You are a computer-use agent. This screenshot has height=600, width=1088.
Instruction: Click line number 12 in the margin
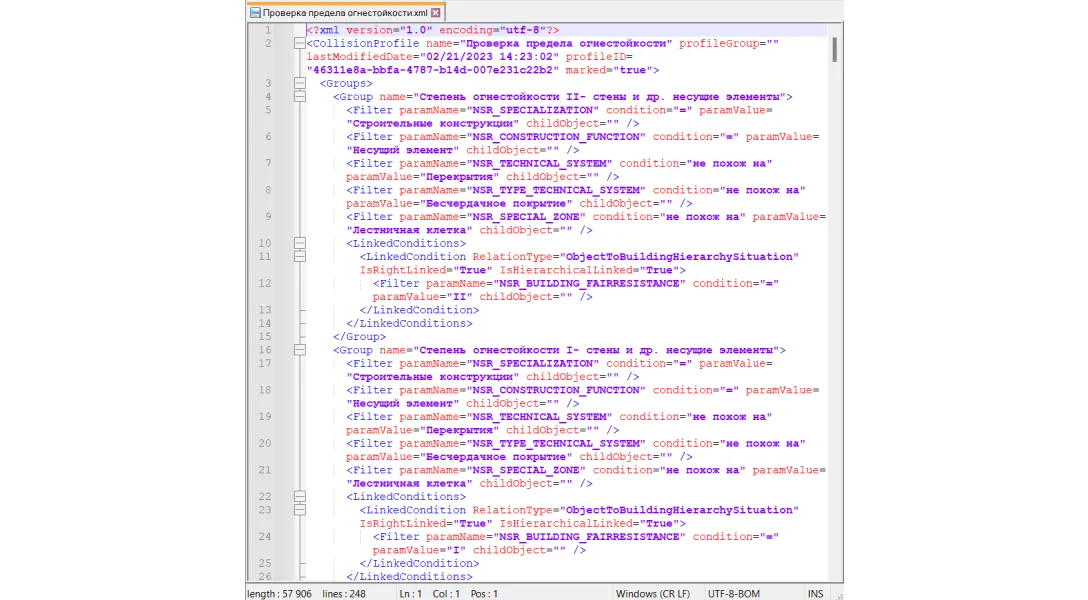pos(265,283)
